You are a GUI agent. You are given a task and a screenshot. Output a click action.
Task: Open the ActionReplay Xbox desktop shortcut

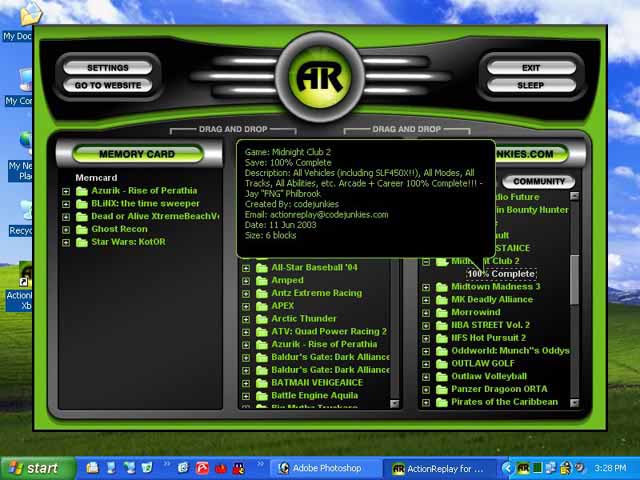(x=19, y=287)
